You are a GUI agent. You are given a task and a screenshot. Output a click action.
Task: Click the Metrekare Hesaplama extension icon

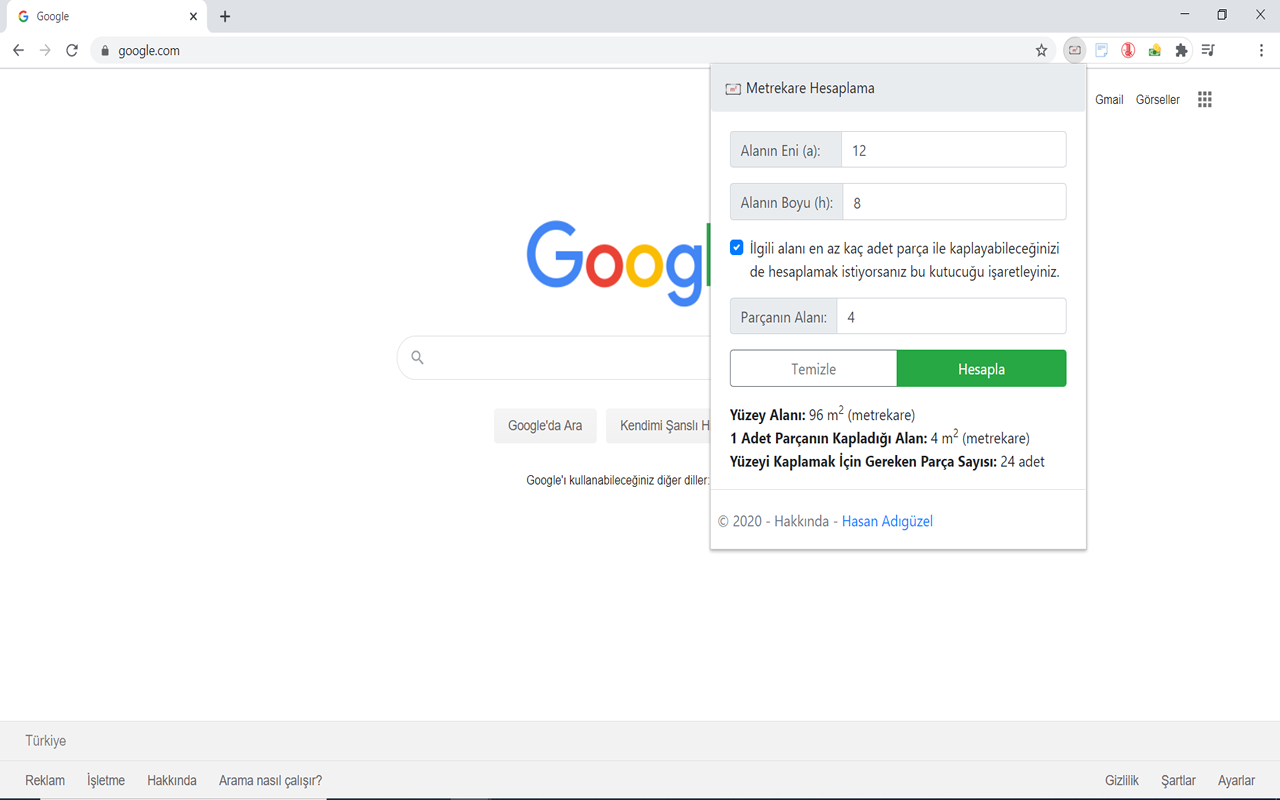pos(1075,50)
